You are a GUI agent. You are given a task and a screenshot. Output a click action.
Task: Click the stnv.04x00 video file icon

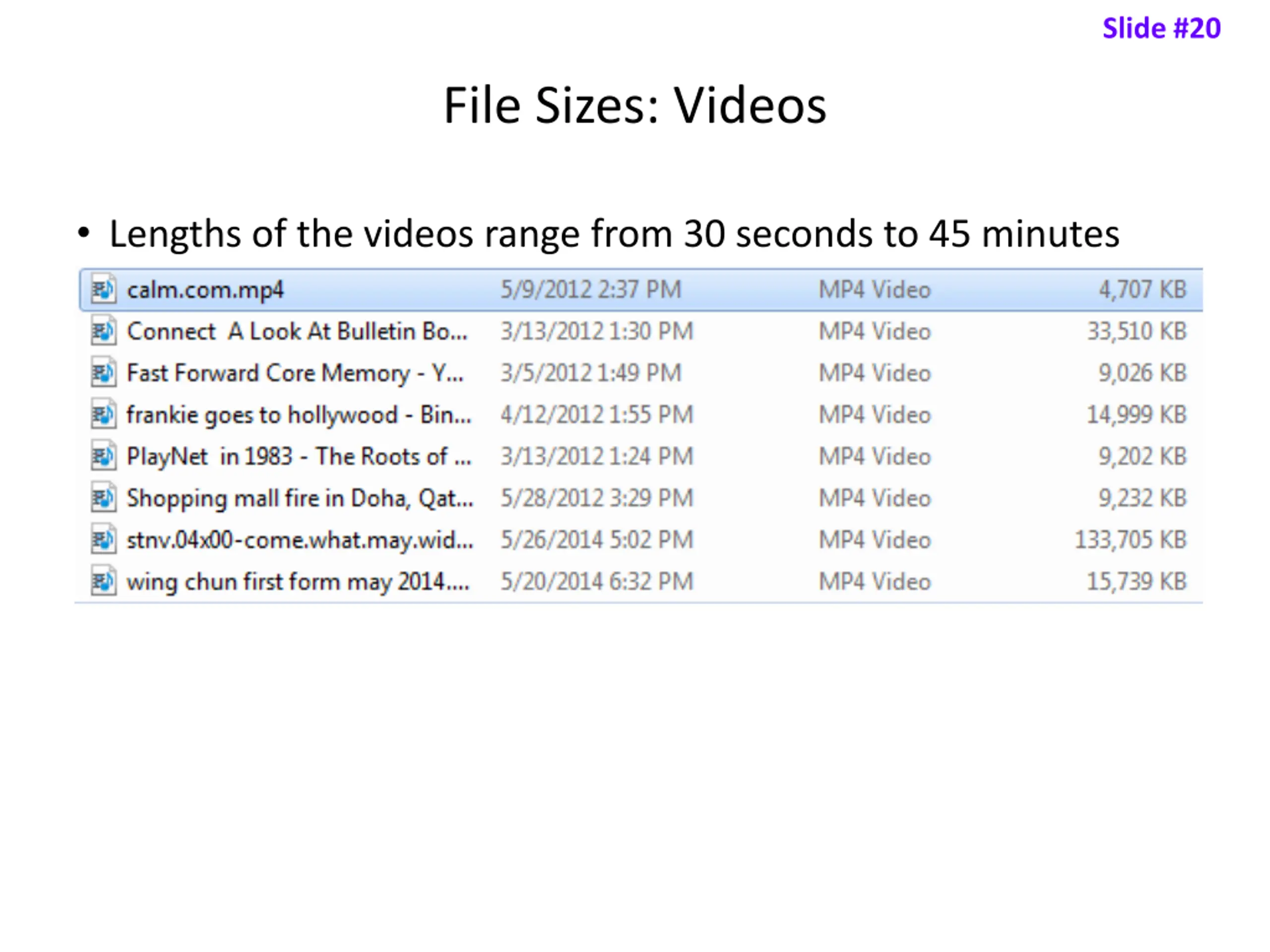[x=104, y=540]
